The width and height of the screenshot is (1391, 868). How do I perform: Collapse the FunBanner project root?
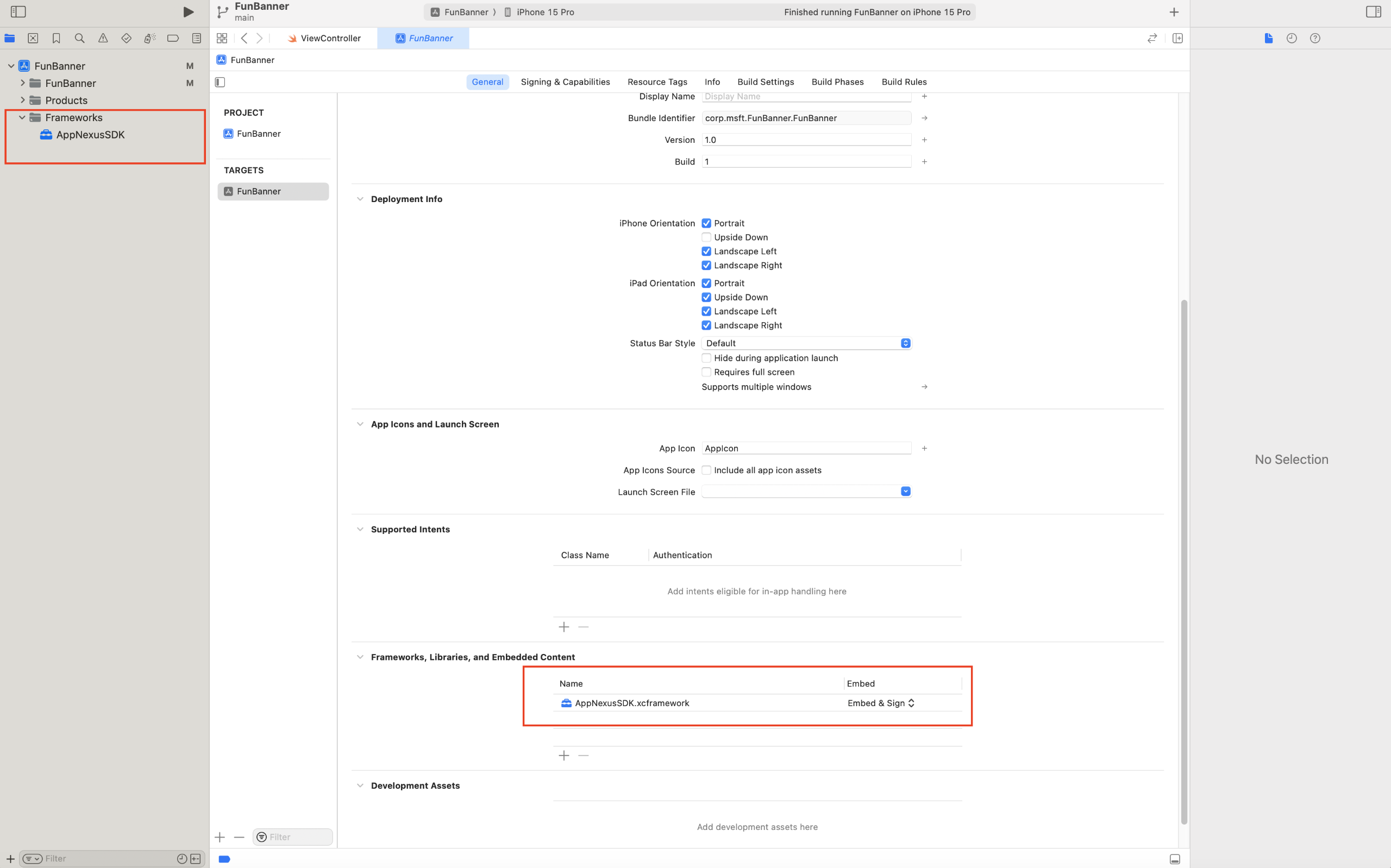click(11, 66)
